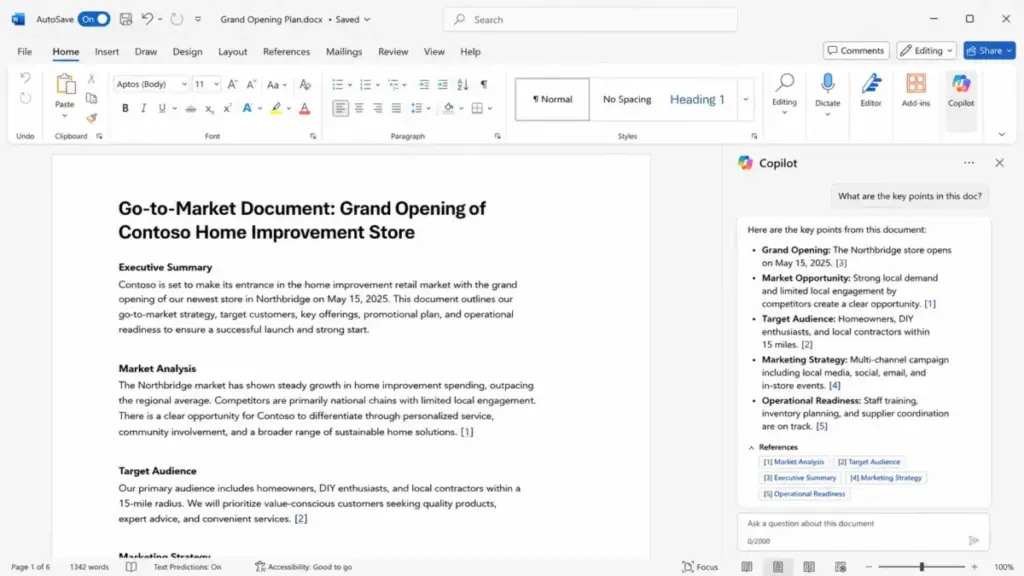Click the 1342 words status entry

click(89, 567)
